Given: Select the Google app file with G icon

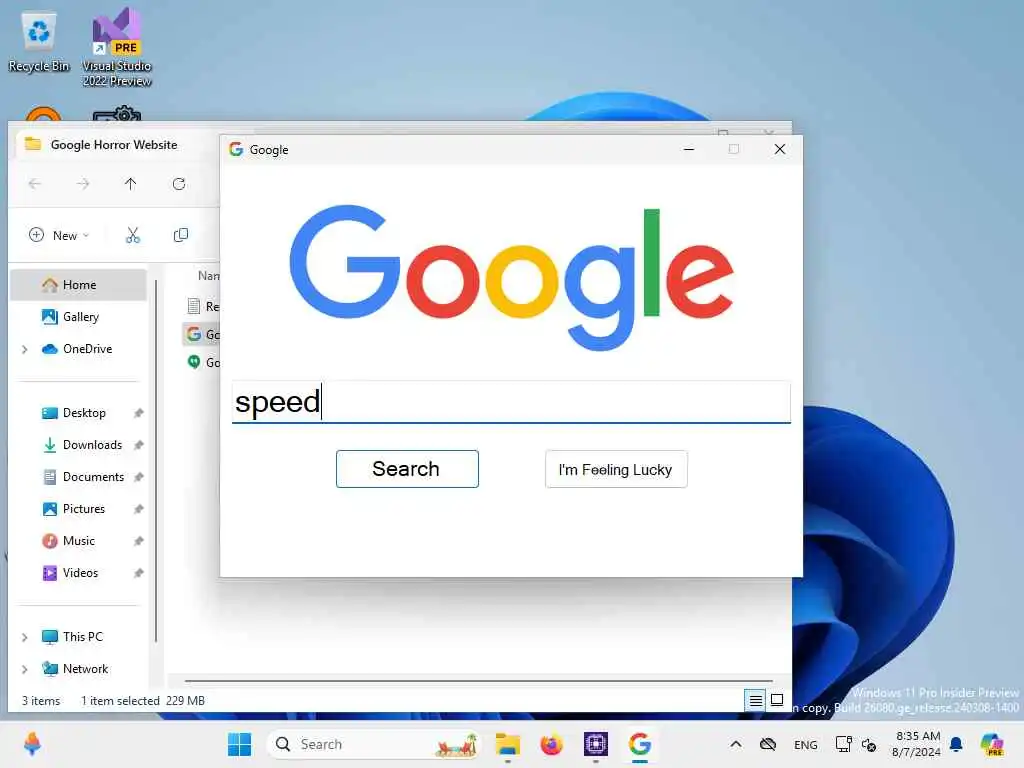Looking at the screenshot, I should (202, 334).
